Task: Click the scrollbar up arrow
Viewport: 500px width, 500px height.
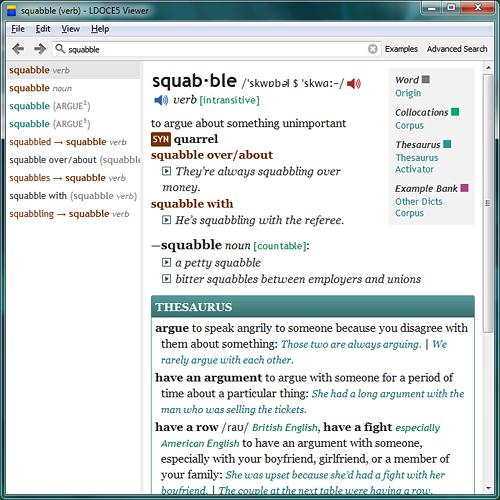Action: pos(488,68)
